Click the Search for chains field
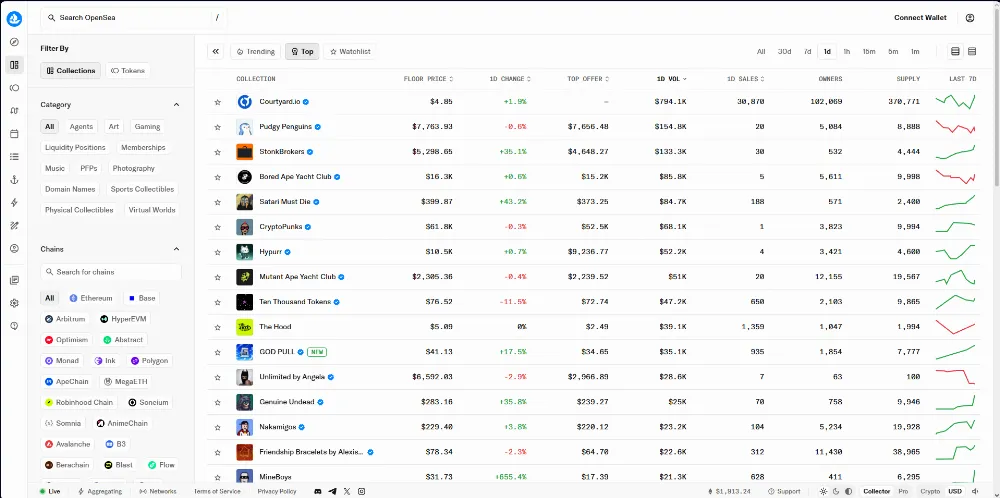 pyautogui.click(x=111, y=272)
